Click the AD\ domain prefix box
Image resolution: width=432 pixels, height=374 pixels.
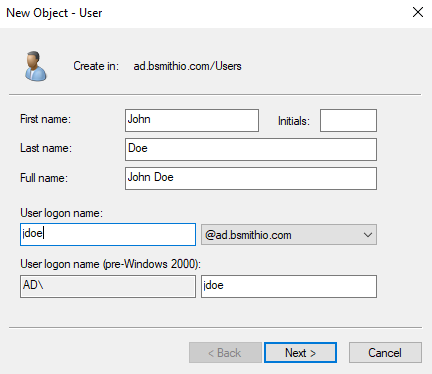[x=108, y=286]
